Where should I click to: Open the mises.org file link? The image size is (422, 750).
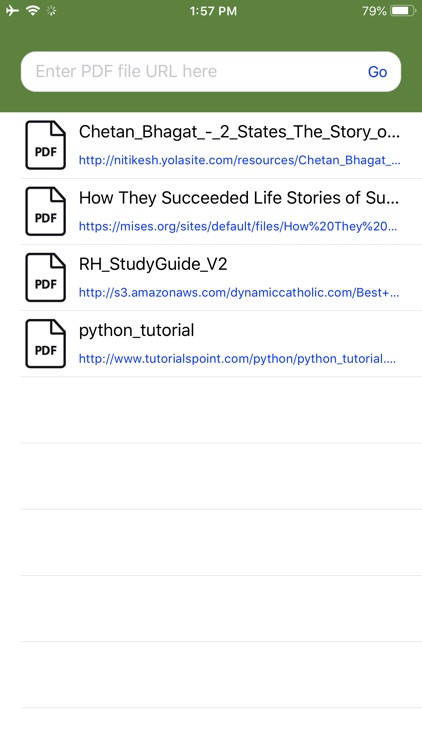click(238, 226)
